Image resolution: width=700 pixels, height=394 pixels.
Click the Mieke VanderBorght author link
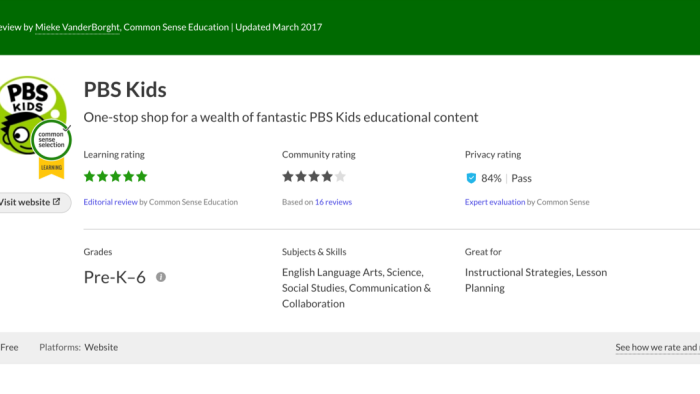tap(77, 27)
